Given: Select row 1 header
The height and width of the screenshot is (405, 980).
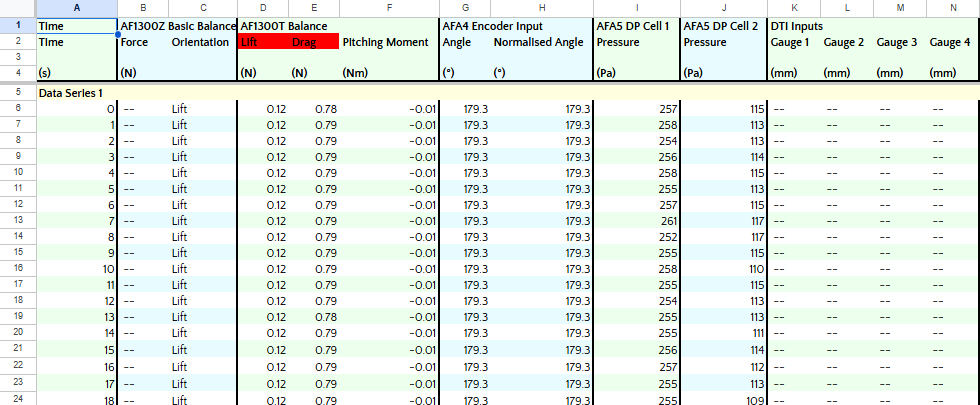Looking at the screenshot, I should tap(18, 26).
